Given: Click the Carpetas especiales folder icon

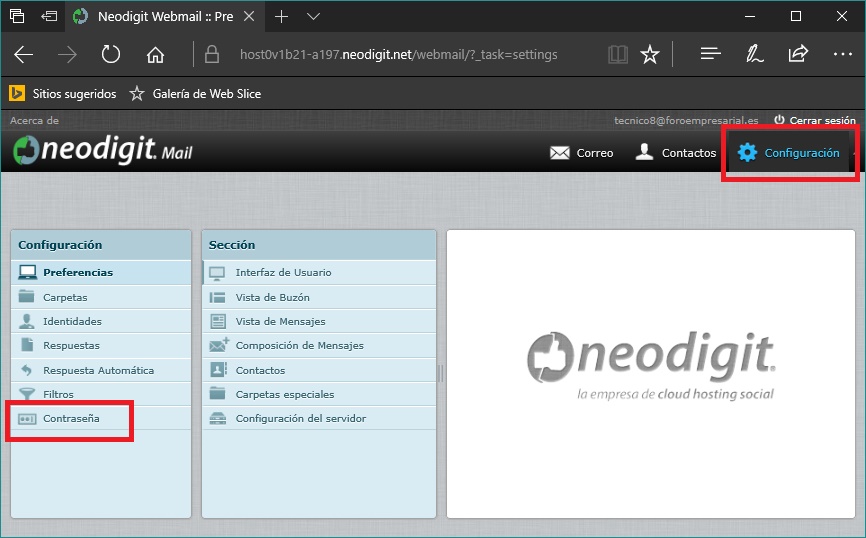Looking at the screenshot, I should click(218, 393).
